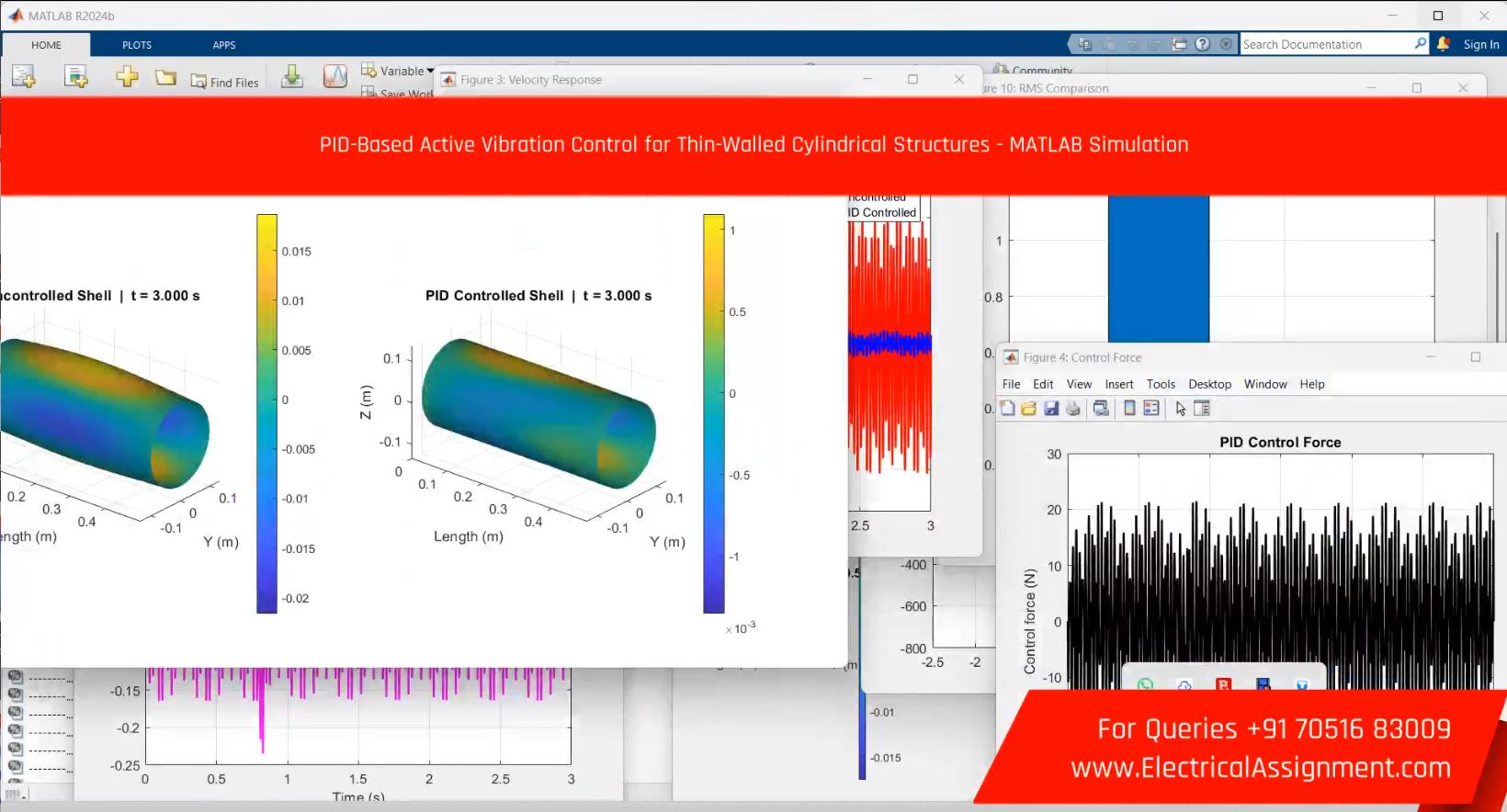This screenshot has height=812, width=1507.
Task: Open View menu in Figure 4 window
Action: 1079,384
